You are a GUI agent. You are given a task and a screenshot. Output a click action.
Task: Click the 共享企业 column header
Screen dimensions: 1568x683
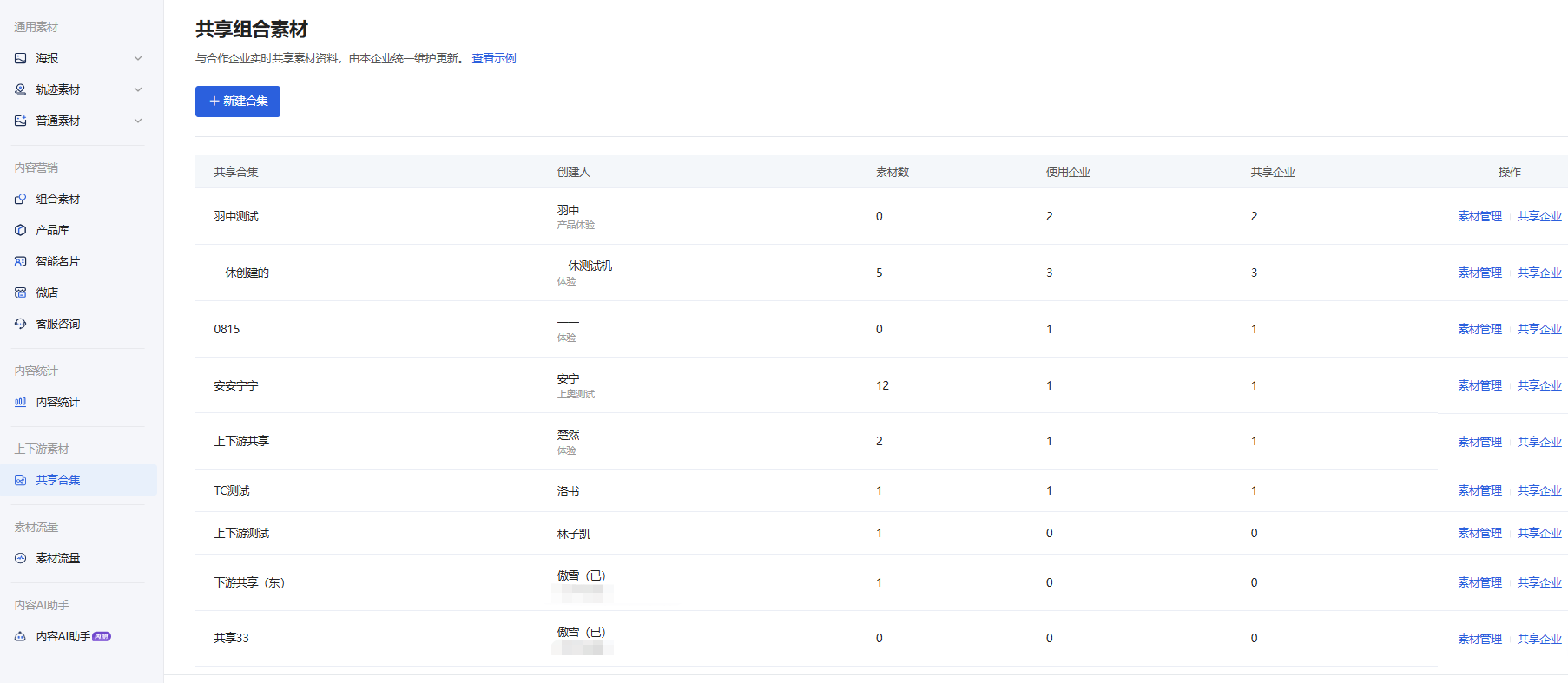pos(1273,172)
